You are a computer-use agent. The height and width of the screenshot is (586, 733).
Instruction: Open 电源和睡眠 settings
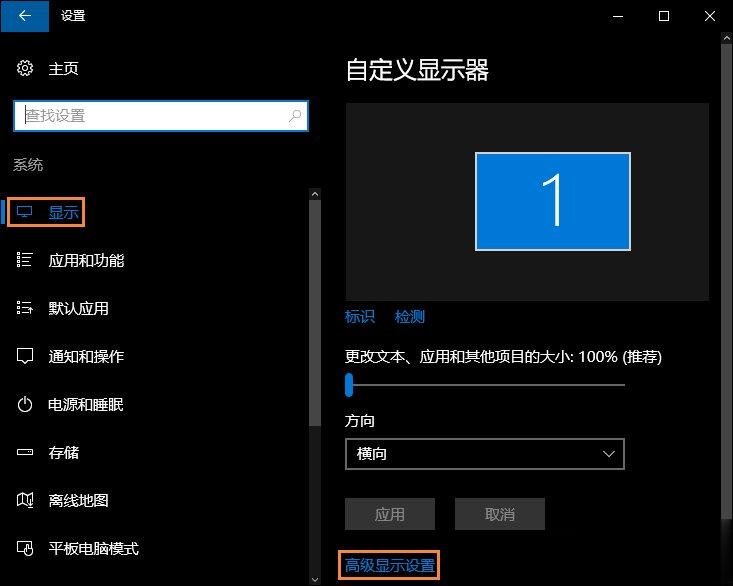(x=86, y=405)
